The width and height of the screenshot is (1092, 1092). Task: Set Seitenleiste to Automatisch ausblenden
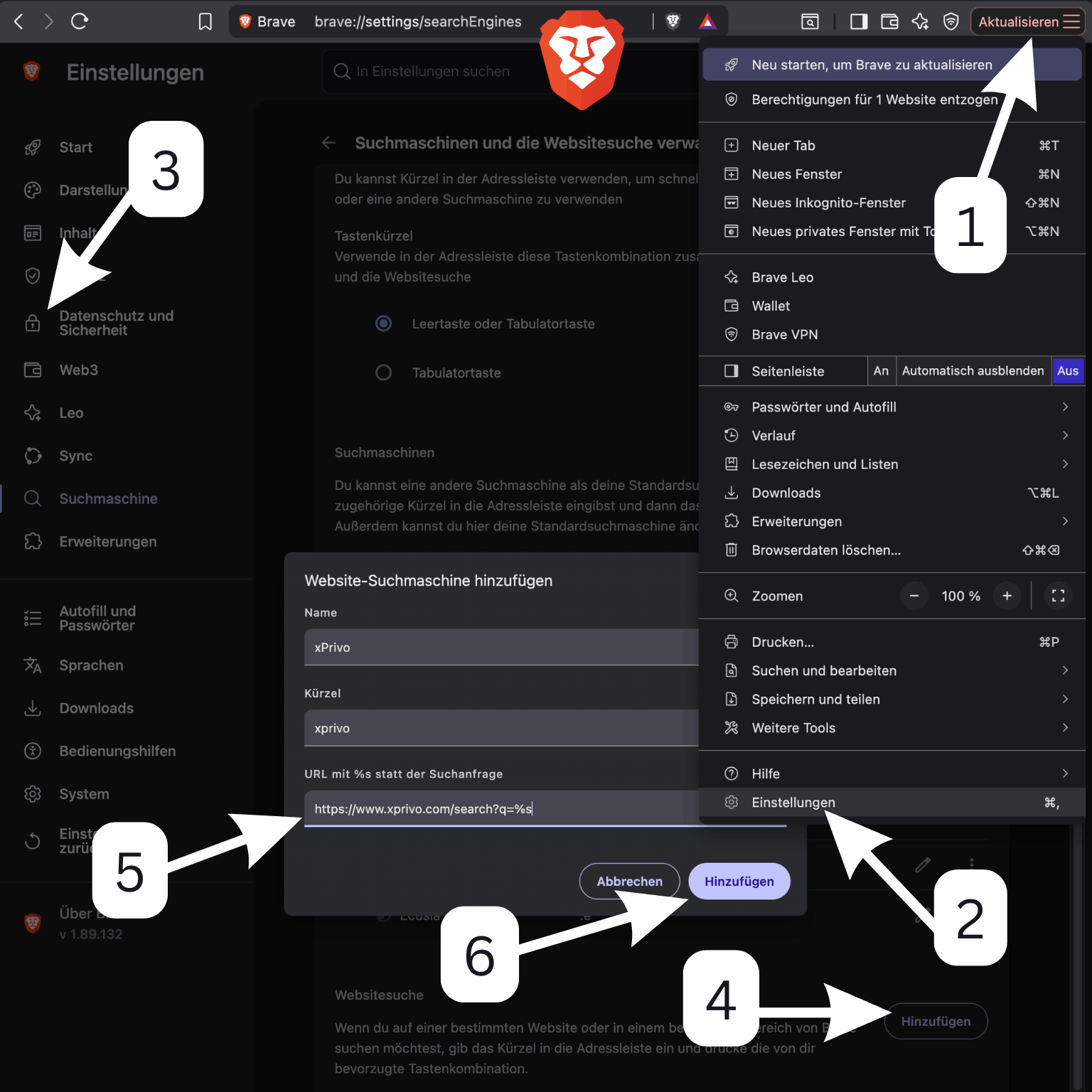point(973,370)
